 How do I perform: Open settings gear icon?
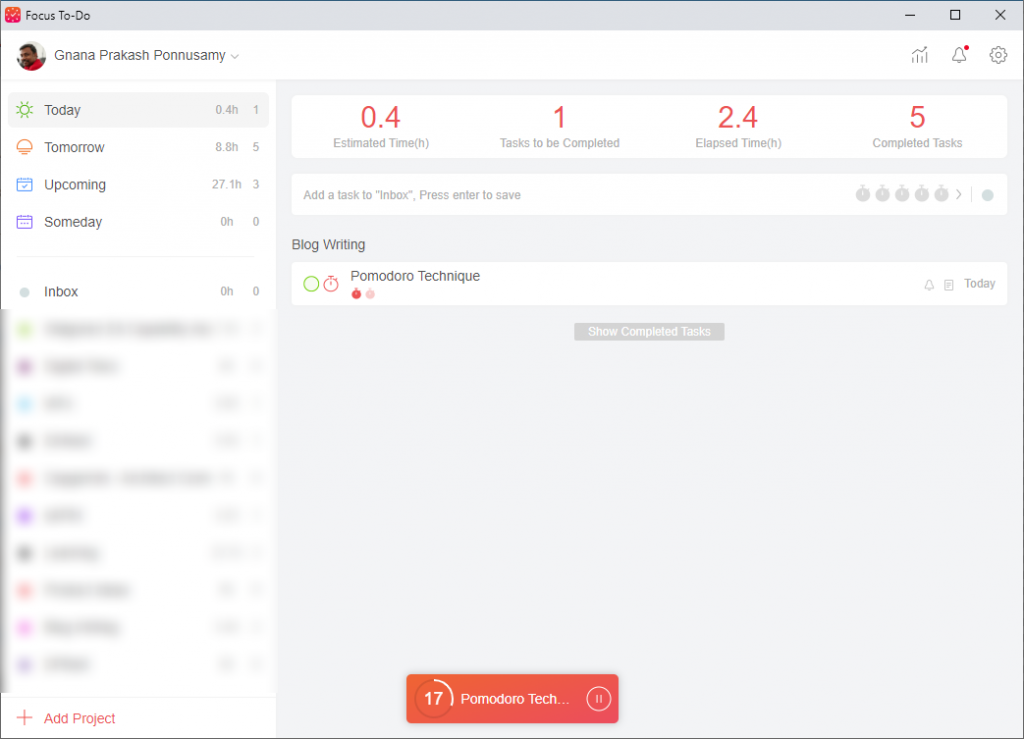[x=998, y=55]
